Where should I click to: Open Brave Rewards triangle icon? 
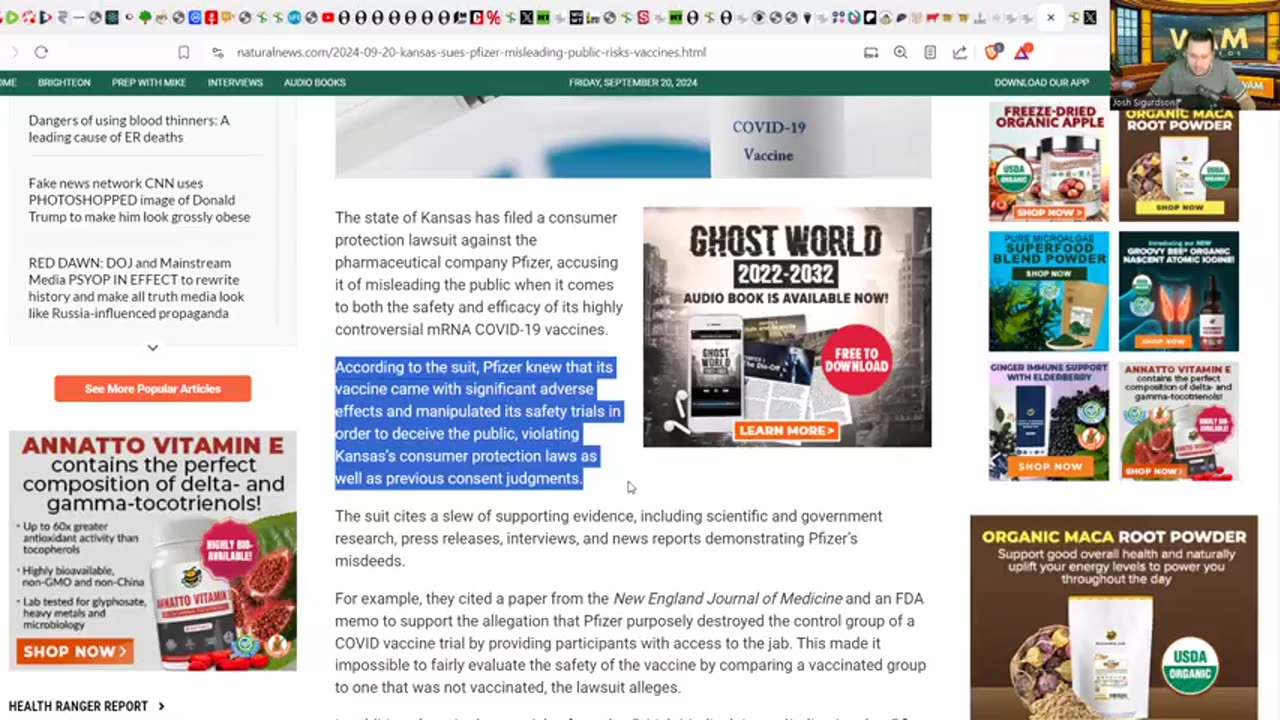click(x=1022, y=52)
